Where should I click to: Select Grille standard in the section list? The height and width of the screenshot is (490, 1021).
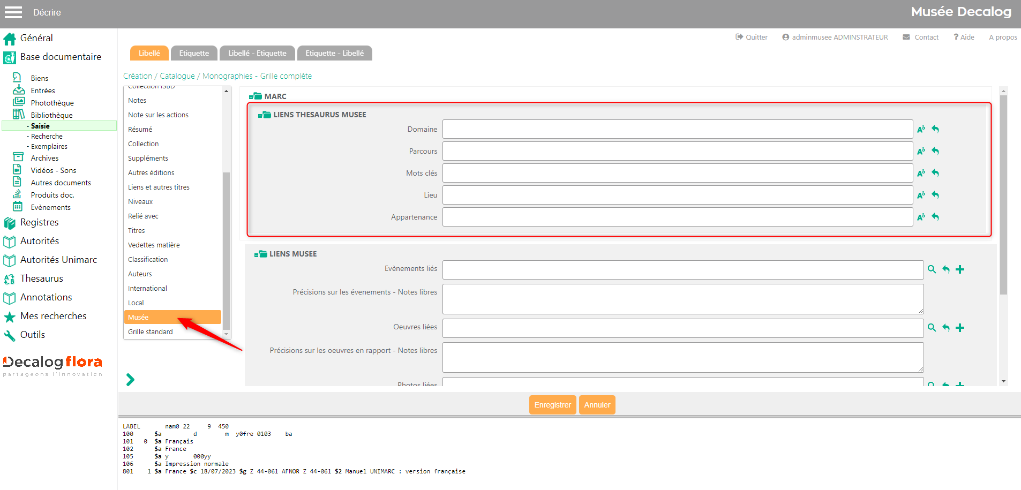pos(150,331)
